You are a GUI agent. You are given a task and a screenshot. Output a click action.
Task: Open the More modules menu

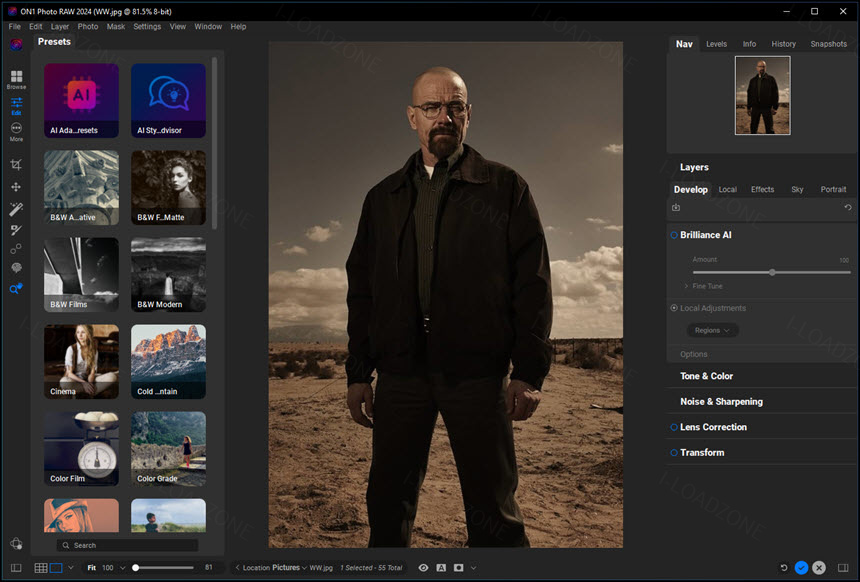tap(16, 132)
